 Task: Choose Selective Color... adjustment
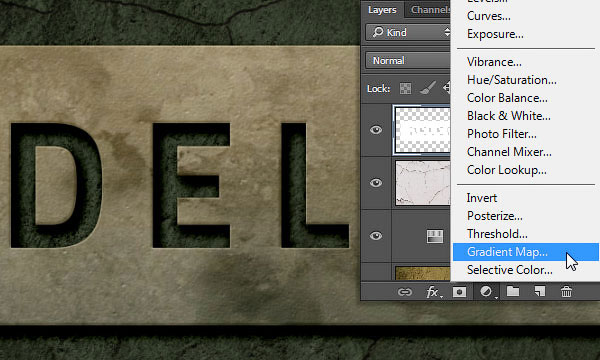click(x=510, y=270)
